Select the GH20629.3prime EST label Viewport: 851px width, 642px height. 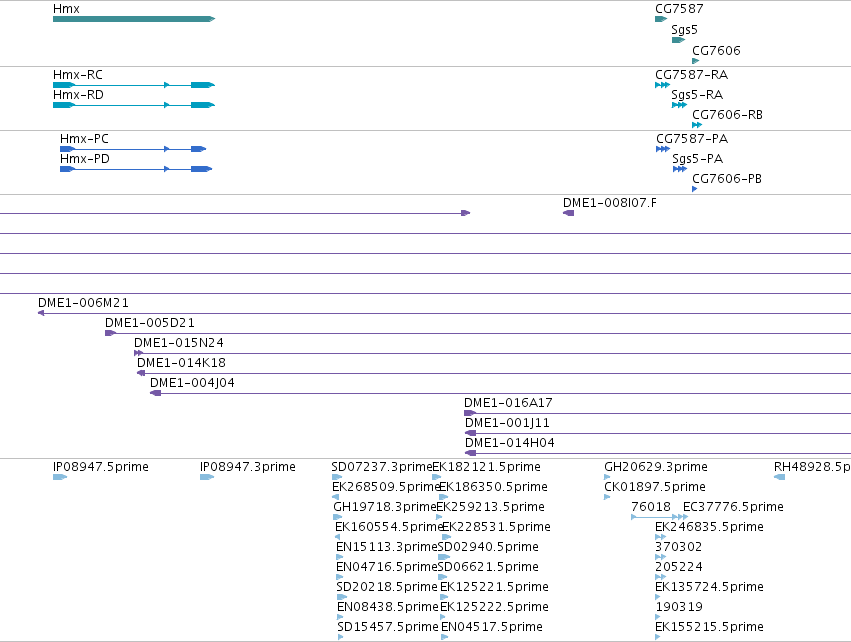pos(656,467)
